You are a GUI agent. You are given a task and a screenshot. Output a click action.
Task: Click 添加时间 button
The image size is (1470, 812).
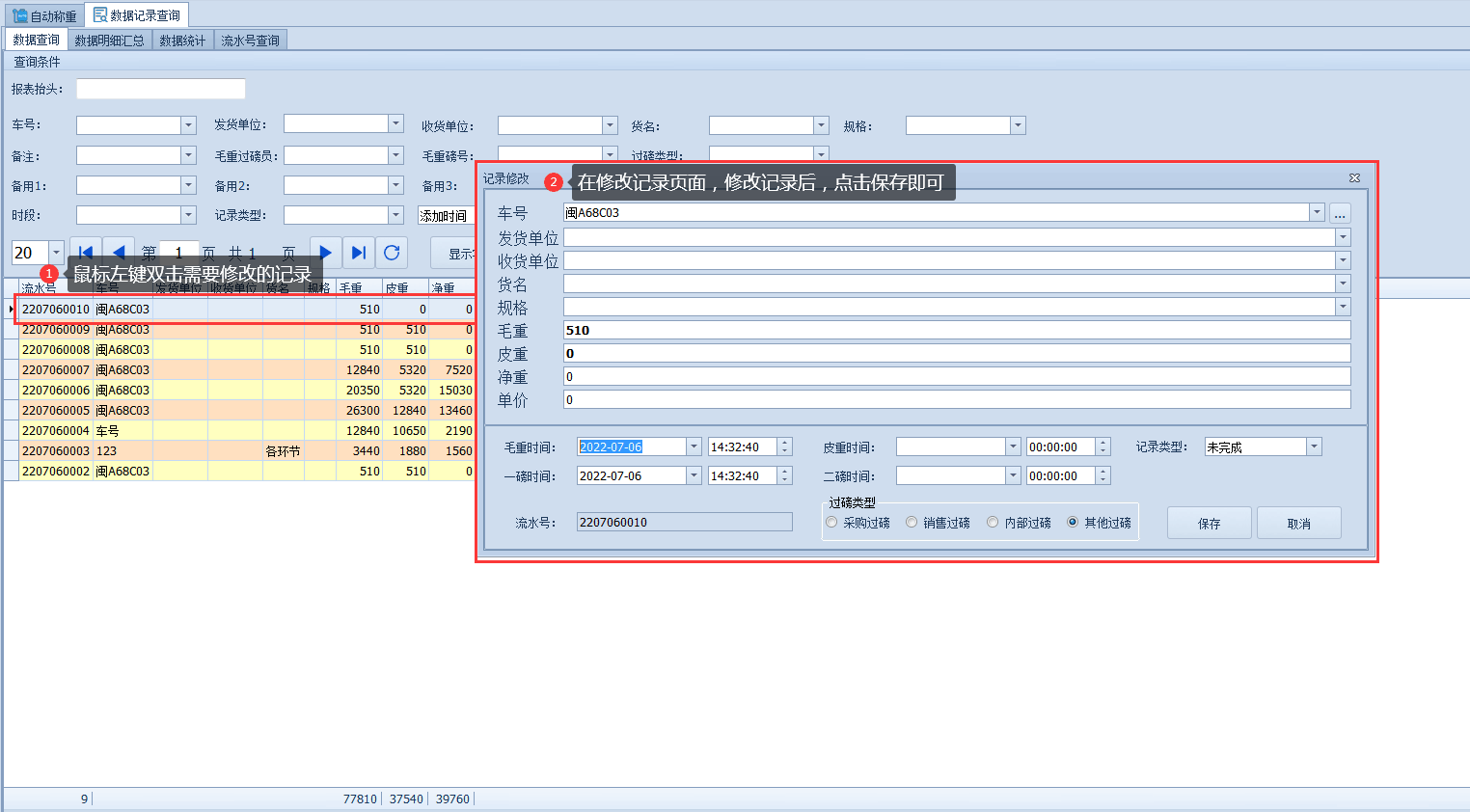coord(446,216)
